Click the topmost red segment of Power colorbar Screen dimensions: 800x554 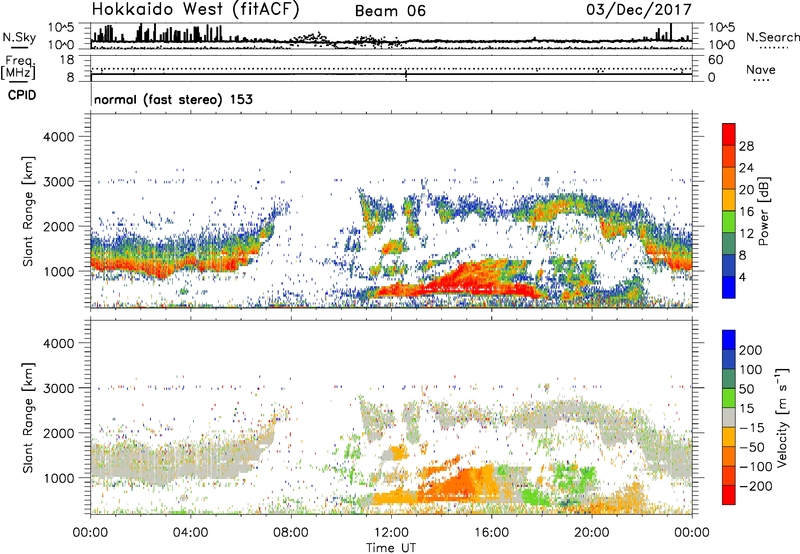pos(729,135)
